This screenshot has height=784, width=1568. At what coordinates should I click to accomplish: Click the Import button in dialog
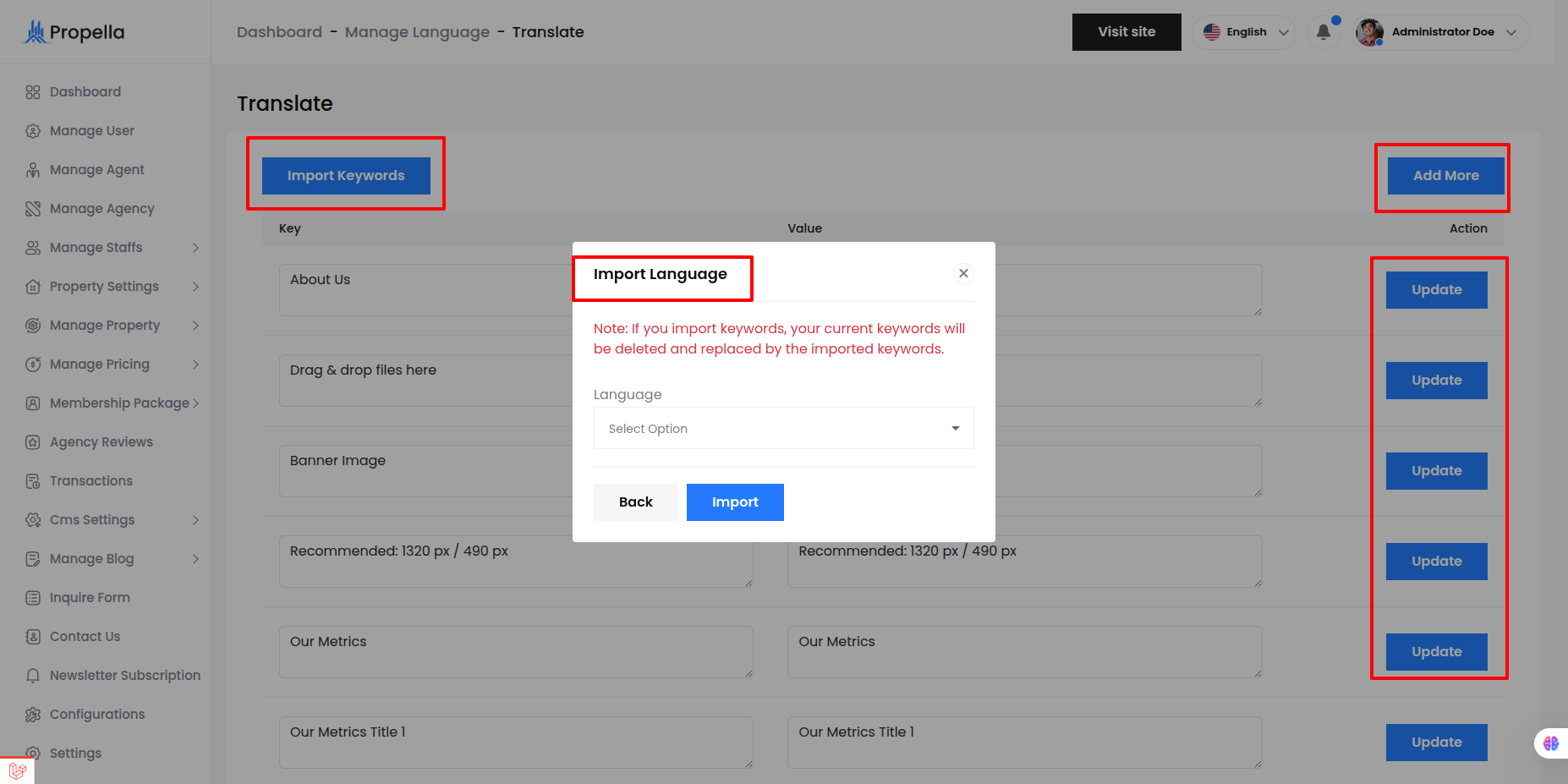point(735,502)
